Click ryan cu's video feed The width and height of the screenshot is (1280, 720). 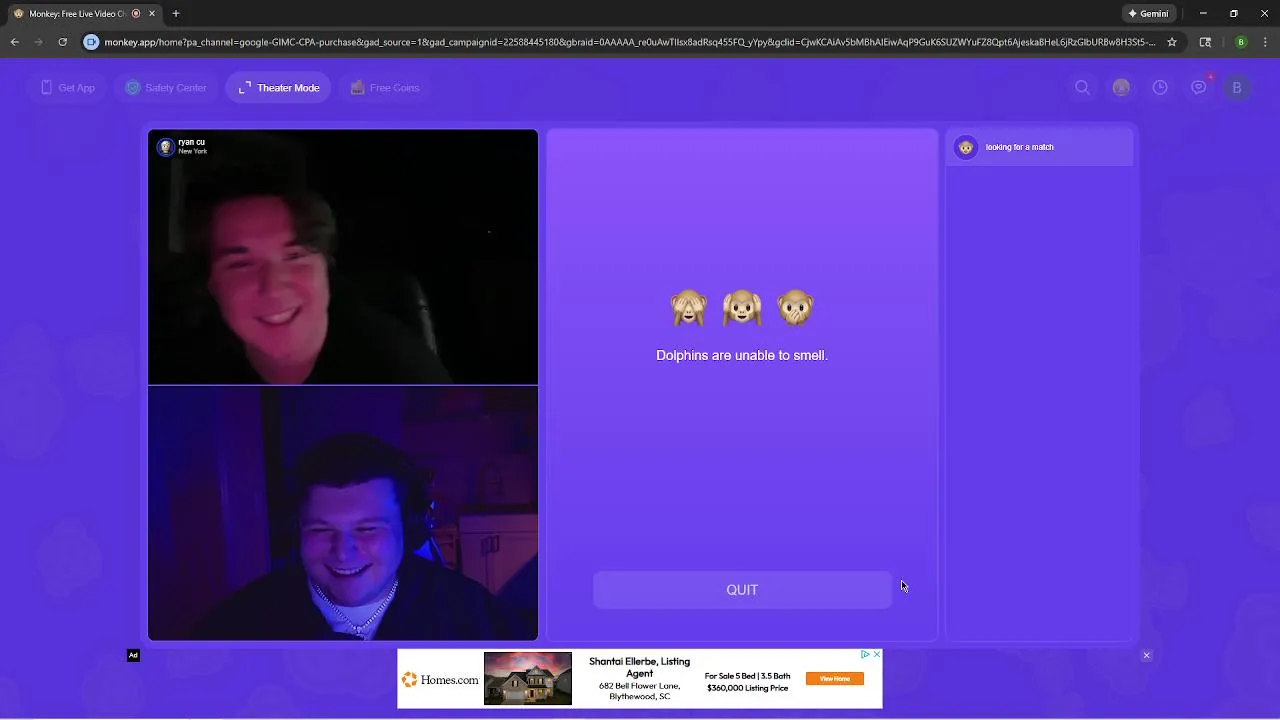point(343,257)
